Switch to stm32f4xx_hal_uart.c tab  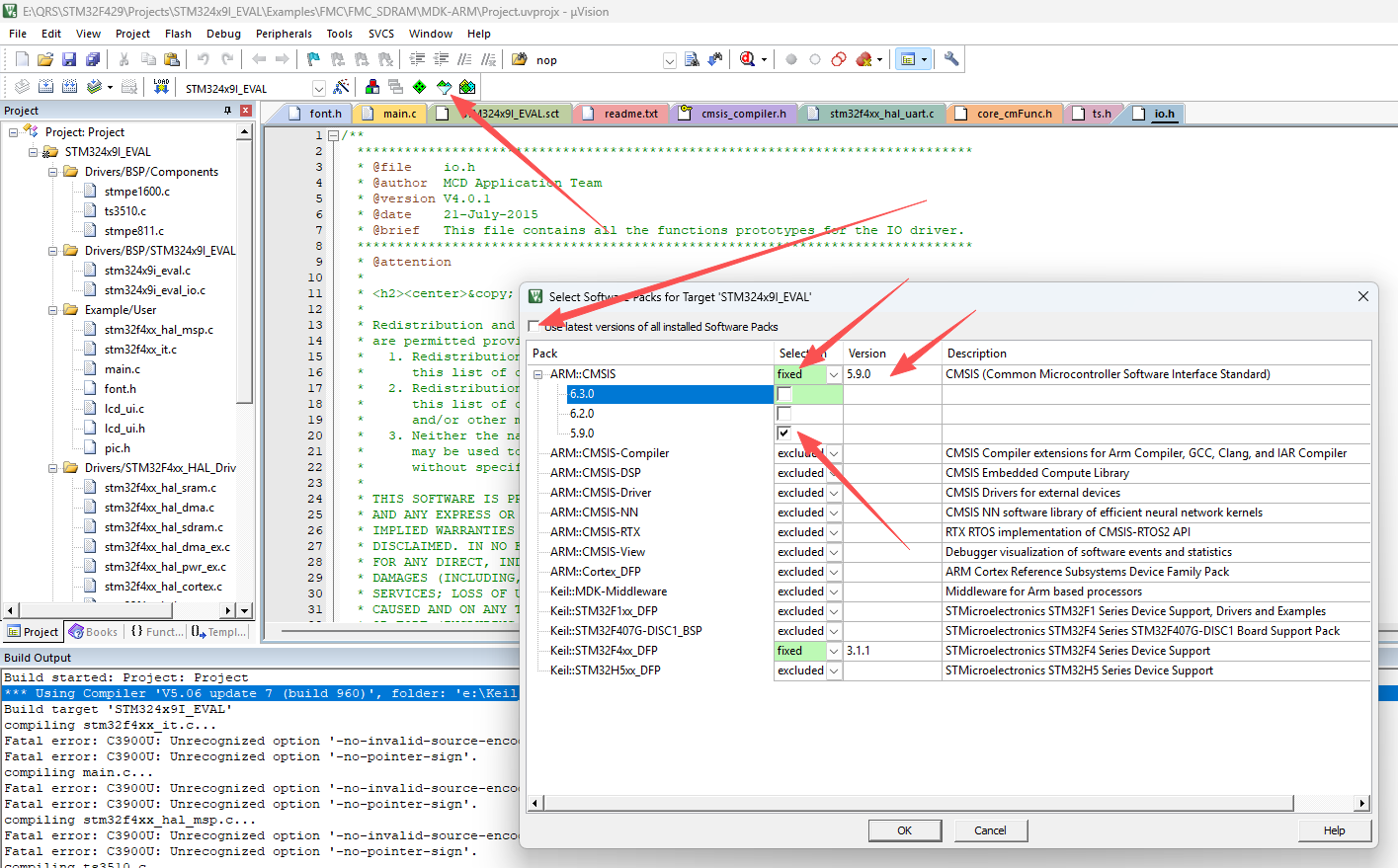870,114
